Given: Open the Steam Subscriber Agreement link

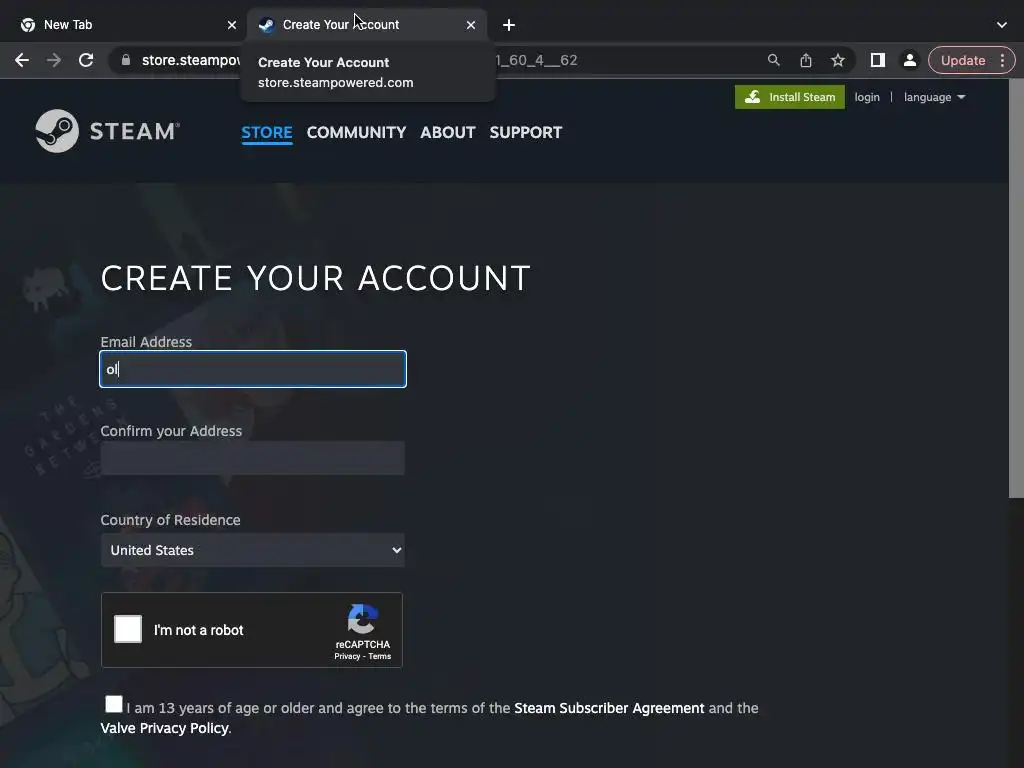Looking at the screenshot, I should coord(609,708).
